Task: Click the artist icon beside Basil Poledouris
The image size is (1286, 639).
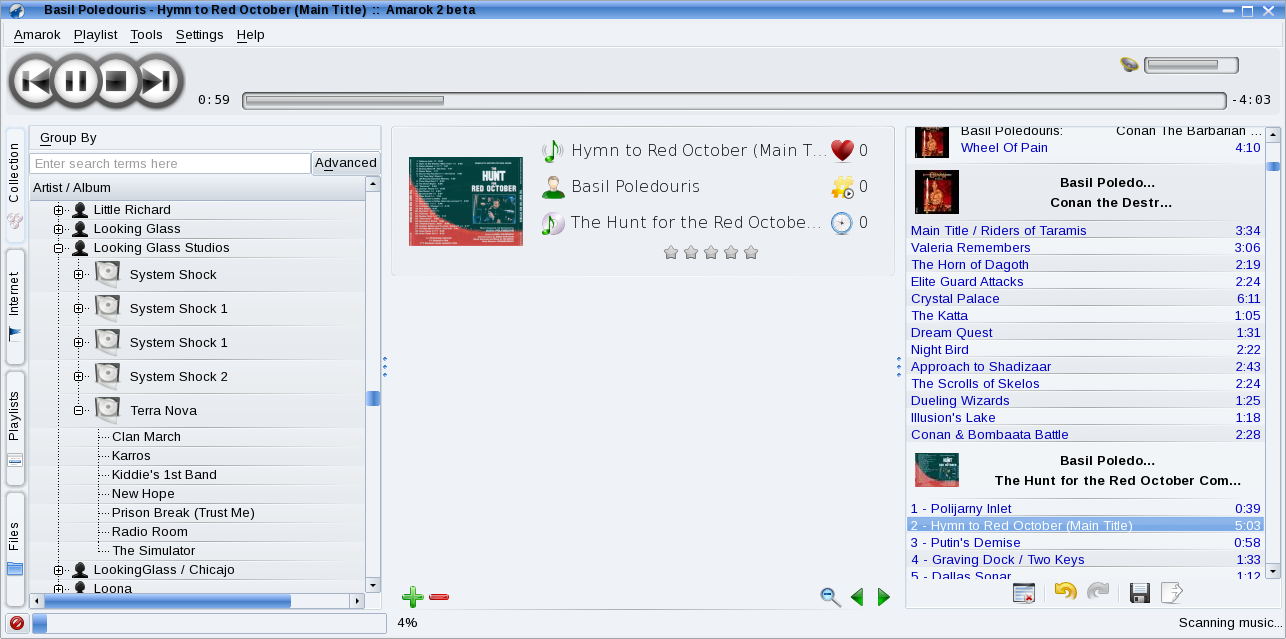Action: [552, 187]
